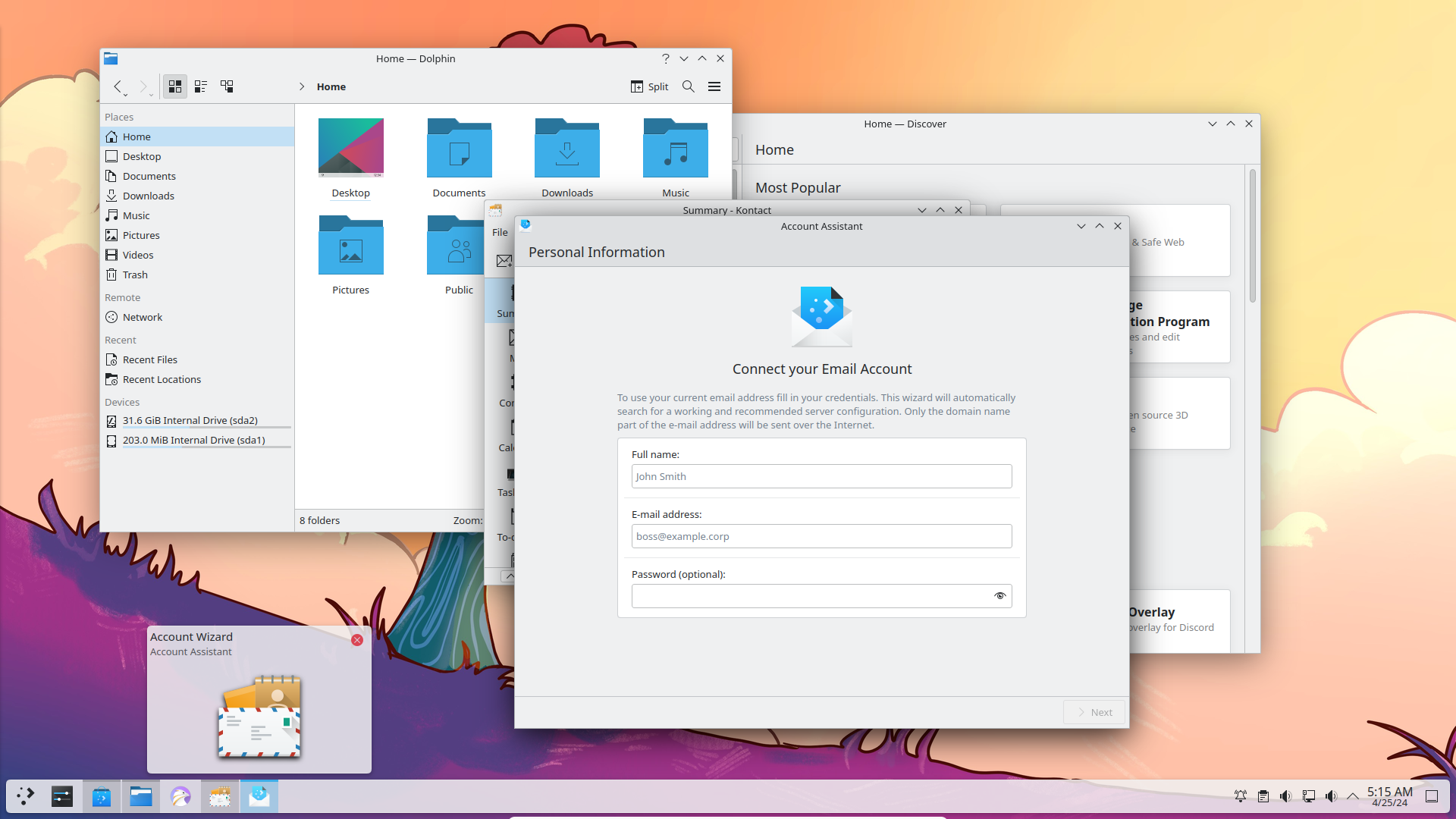
Task: Select 203.0 MiB Internal Drive (sda1)
Action: click(x=197, y=440)
